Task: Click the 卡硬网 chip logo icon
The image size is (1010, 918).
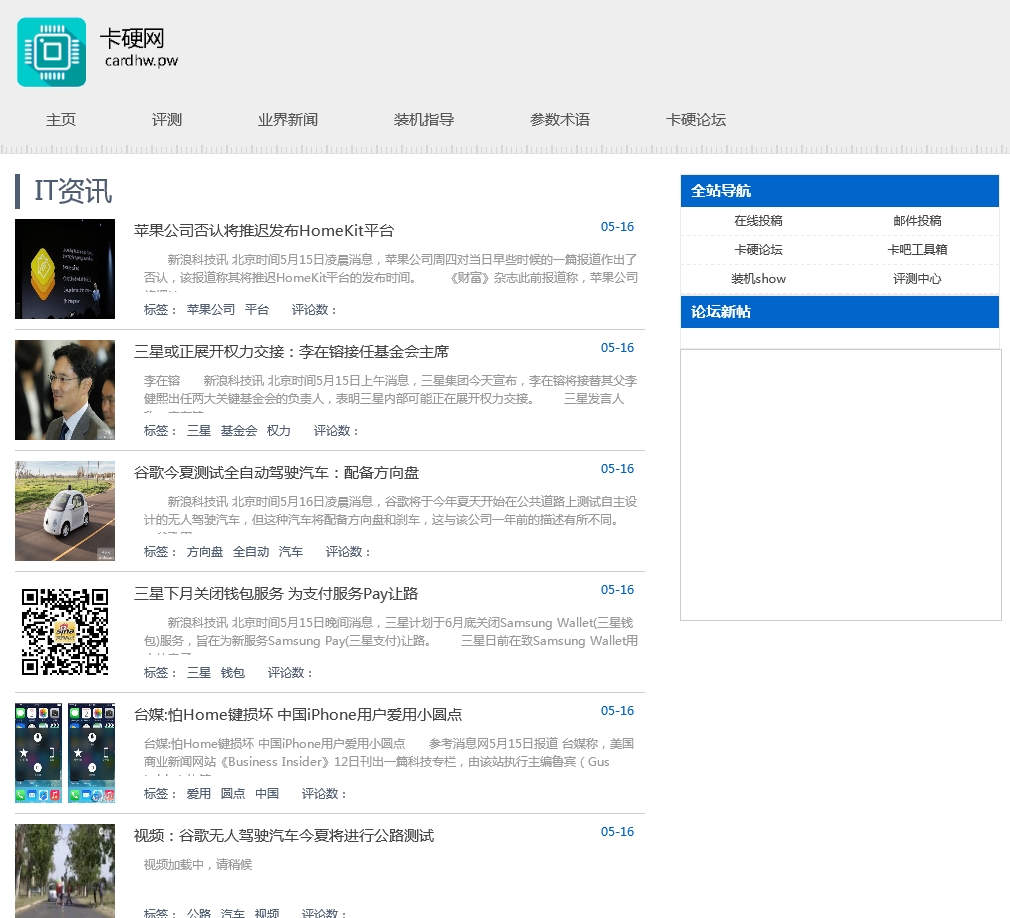Action: click(51, 52)
